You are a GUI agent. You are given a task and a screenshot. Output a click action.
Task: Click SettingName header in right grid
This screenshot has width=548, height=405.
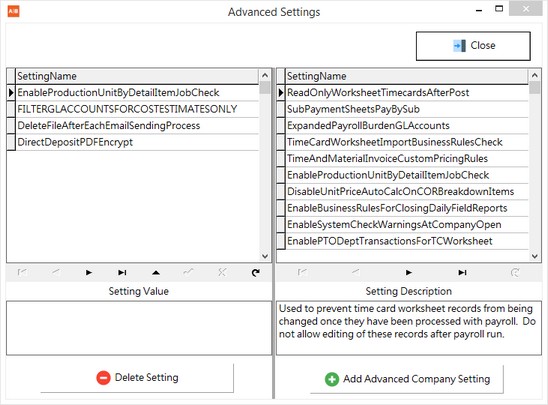(407, 76)
